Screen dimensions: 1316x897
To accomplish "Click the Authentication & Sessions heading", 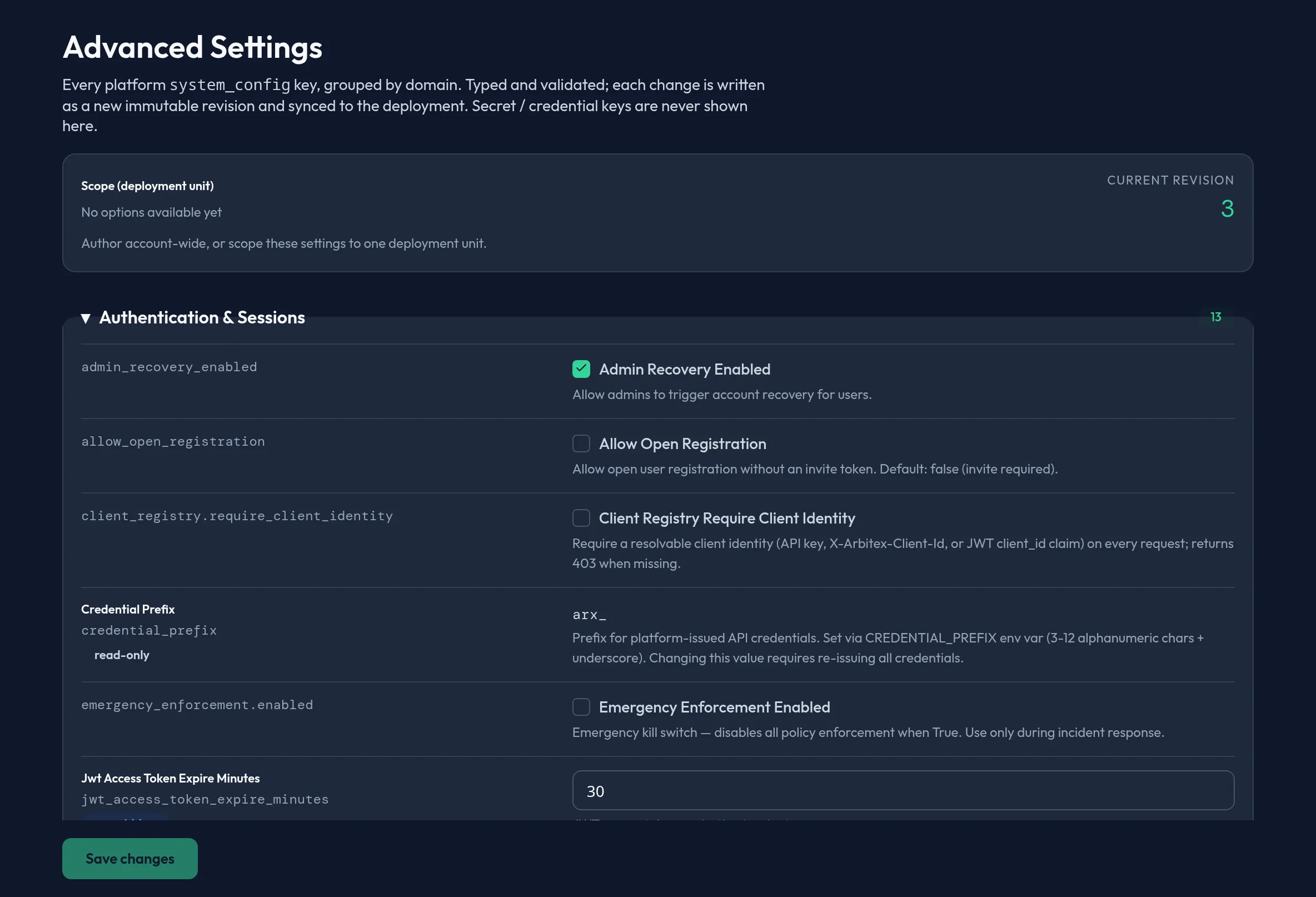I will coord(202,317).
